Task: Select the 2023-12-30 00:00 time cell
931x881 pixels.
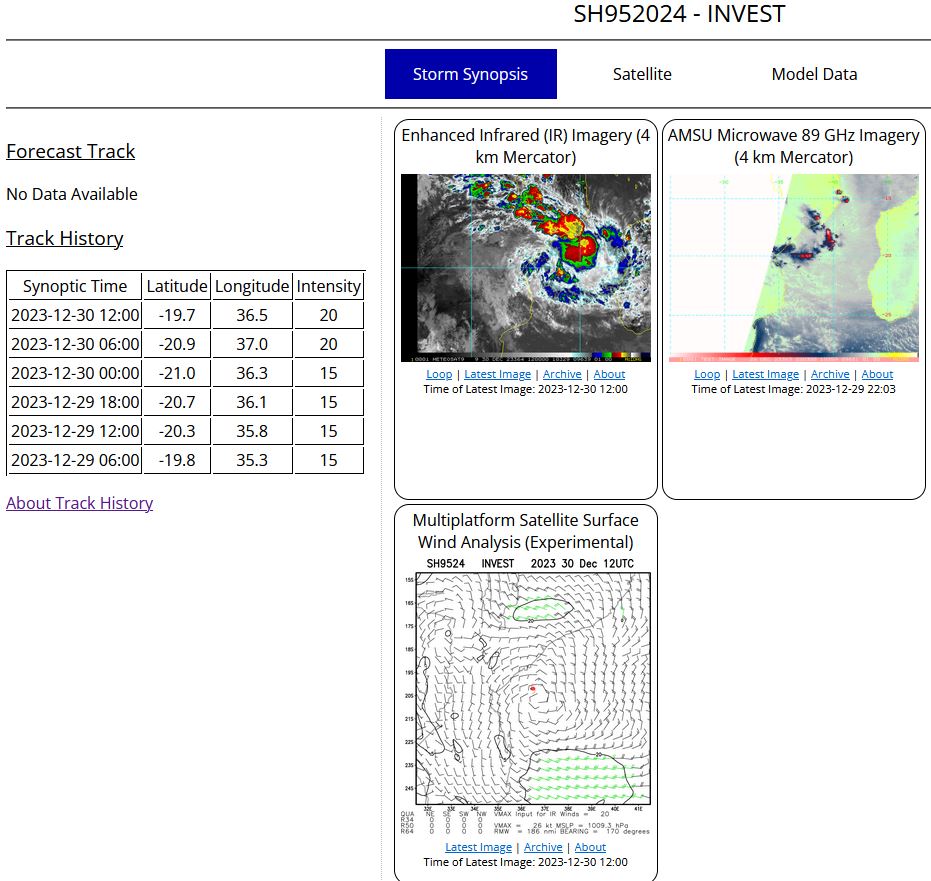Action: 75,373
